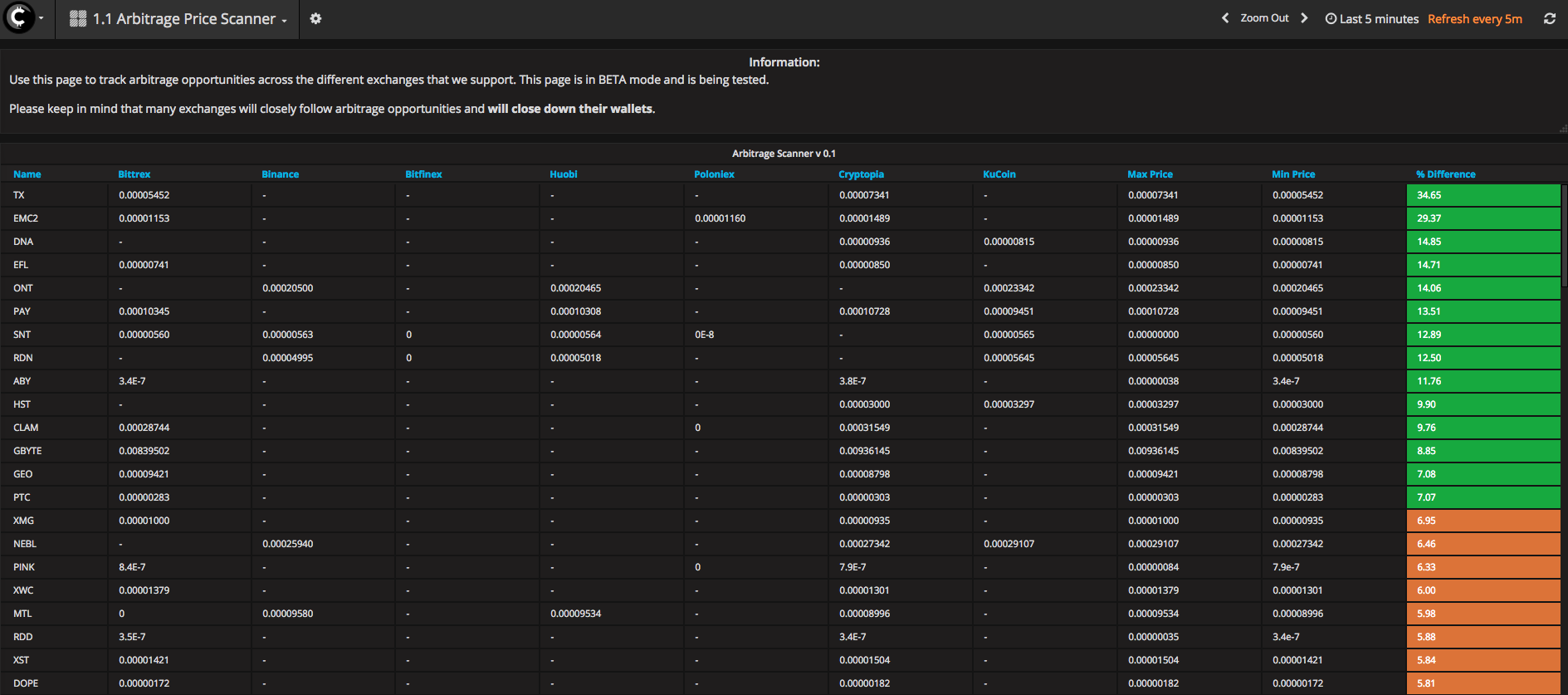Click the DOPE row name cell
This screenshot has width=1568, height=695.
pyautogui.click(x=54, y=683)
